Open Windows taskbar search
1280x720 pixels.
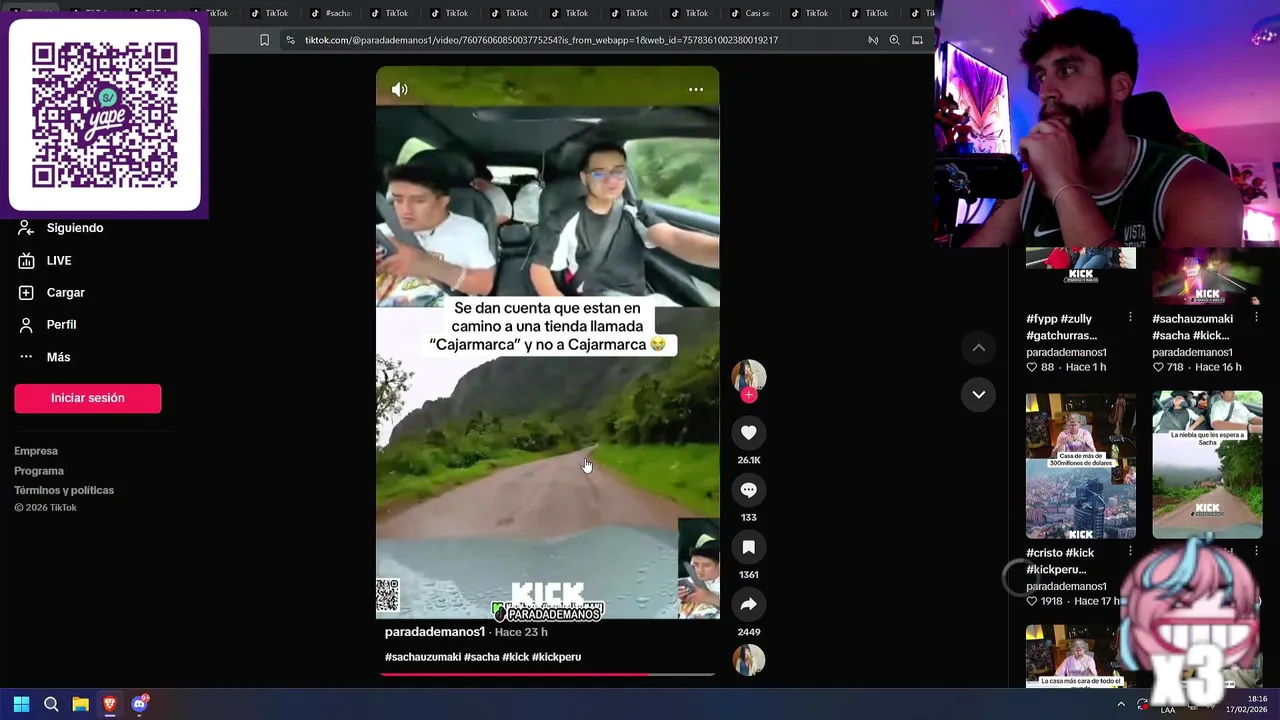pyautogui.click(x=51, y=704)
